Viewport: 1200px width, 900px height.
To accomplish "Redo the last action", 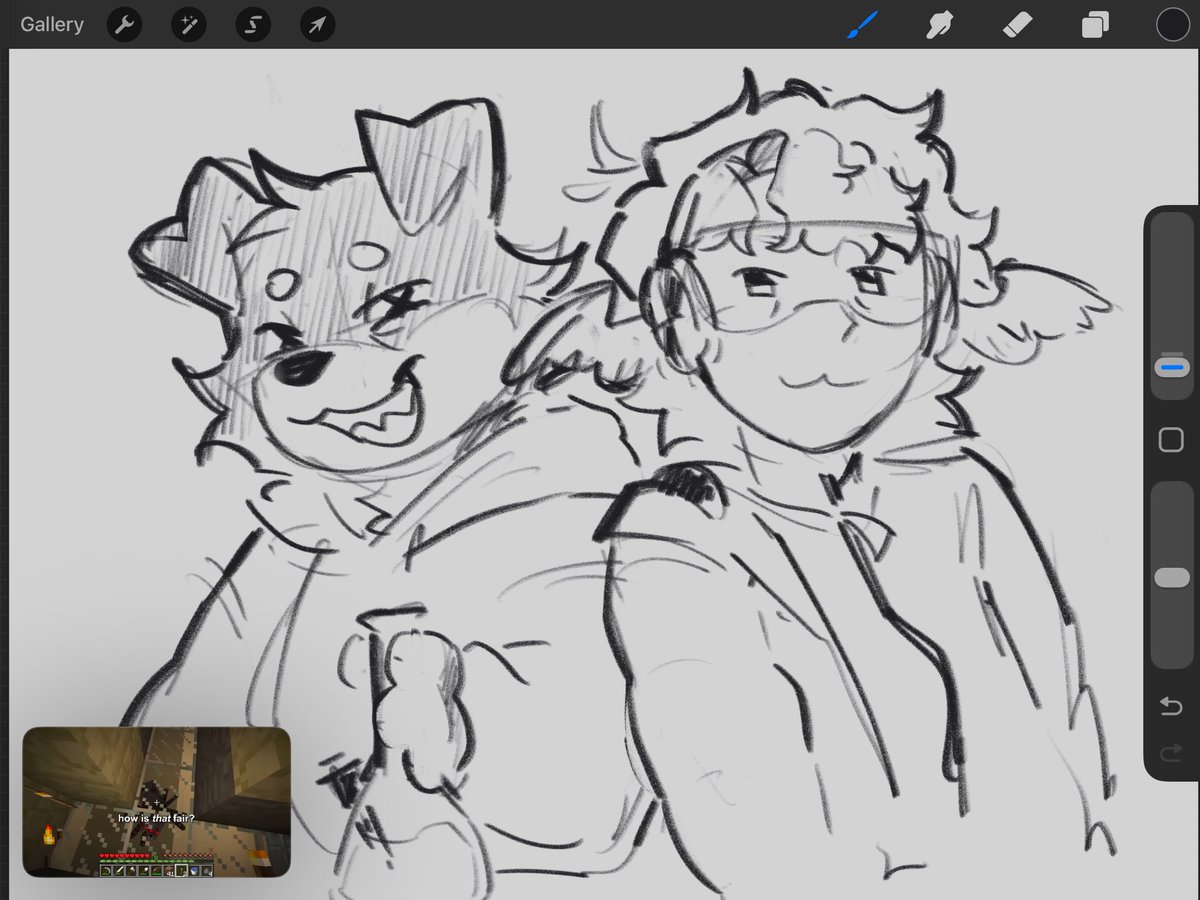I will [x=1171, y=753].
